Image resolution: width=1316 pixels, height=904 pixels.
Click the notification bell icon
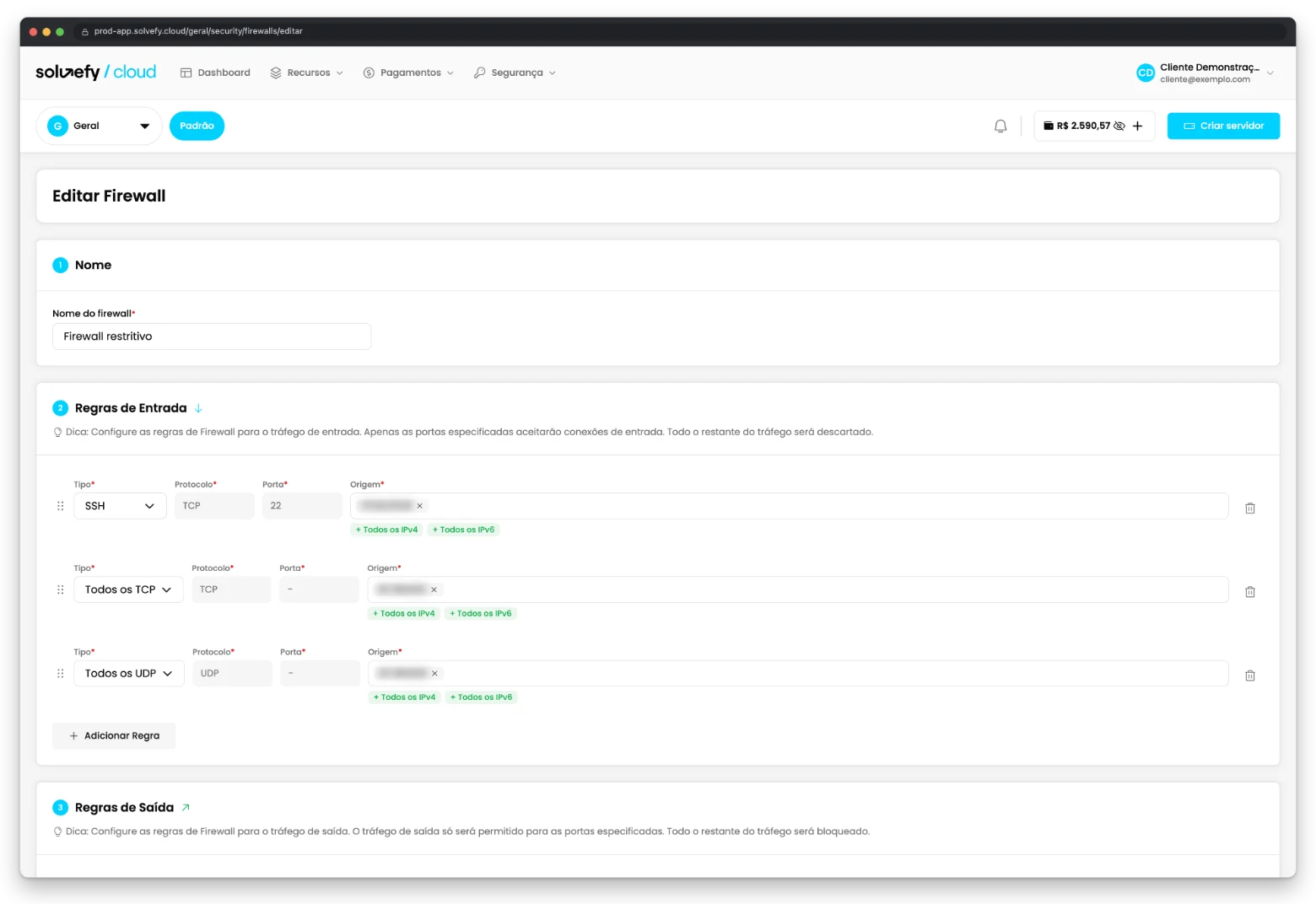1000,126
